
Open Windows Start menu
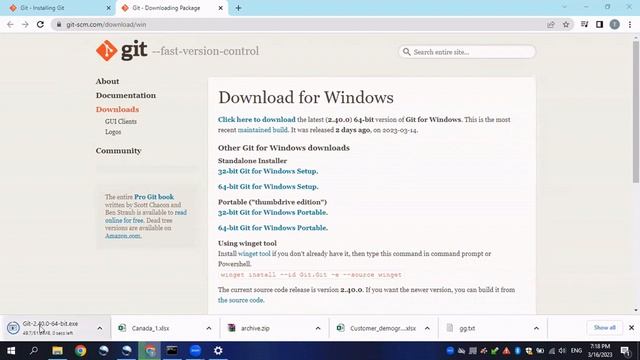click(11, 351)
